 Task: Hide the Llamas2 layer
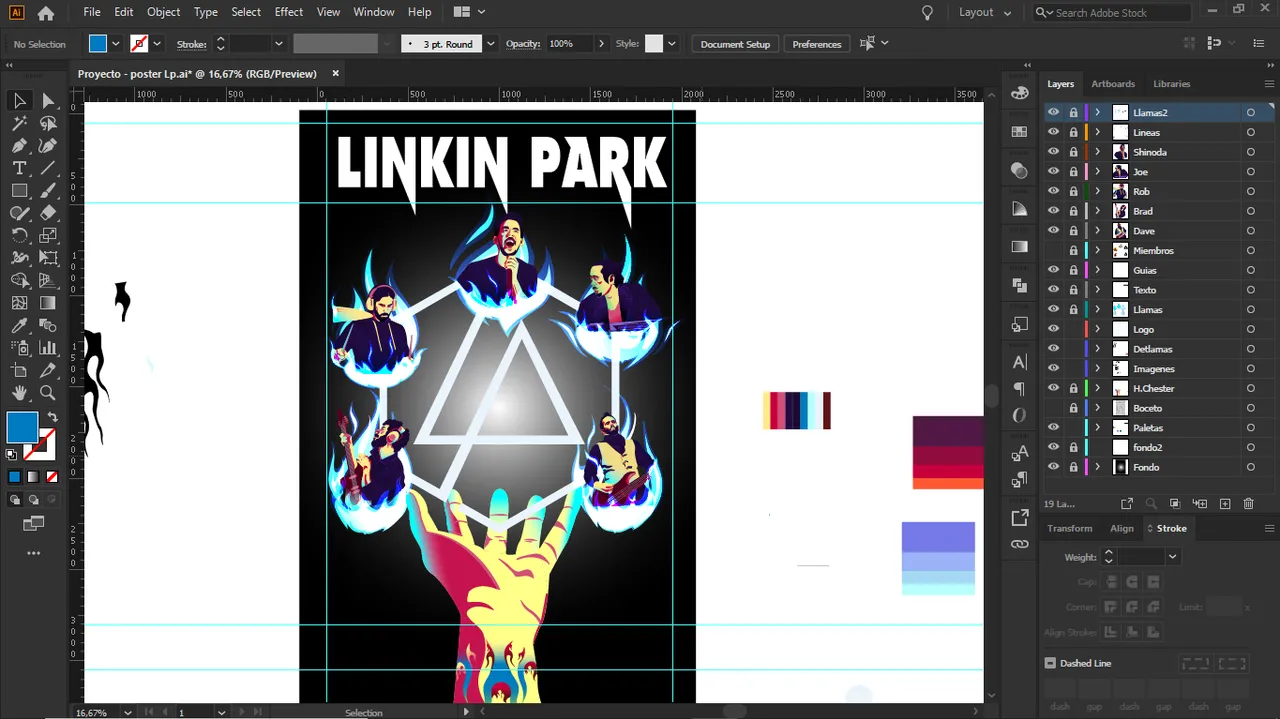point(1053,113)
